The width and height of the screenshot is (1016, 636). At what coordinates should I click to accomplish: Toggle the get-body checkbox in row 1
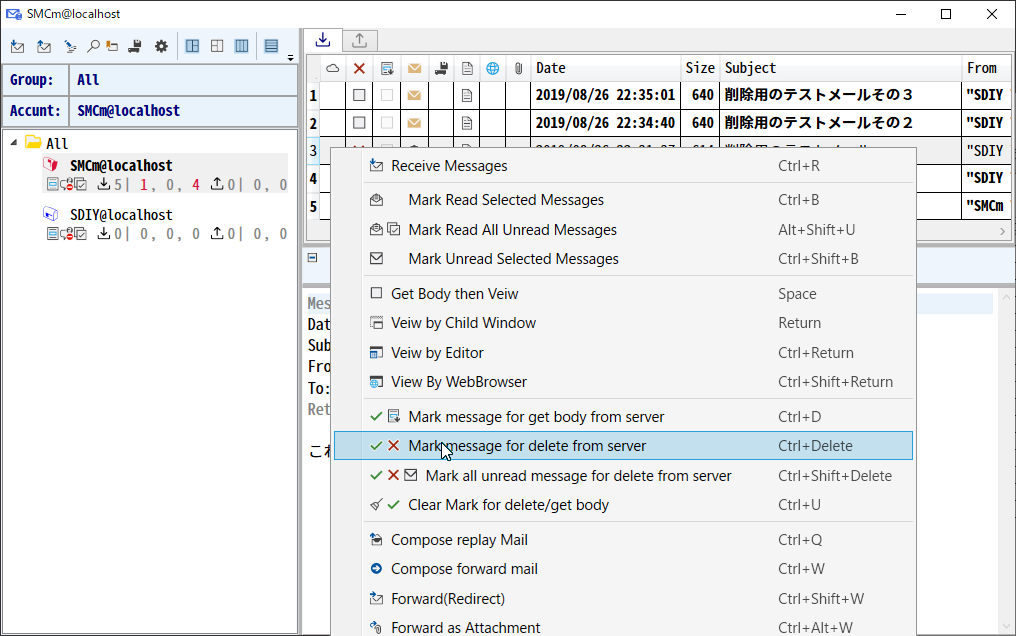(387, 96)
